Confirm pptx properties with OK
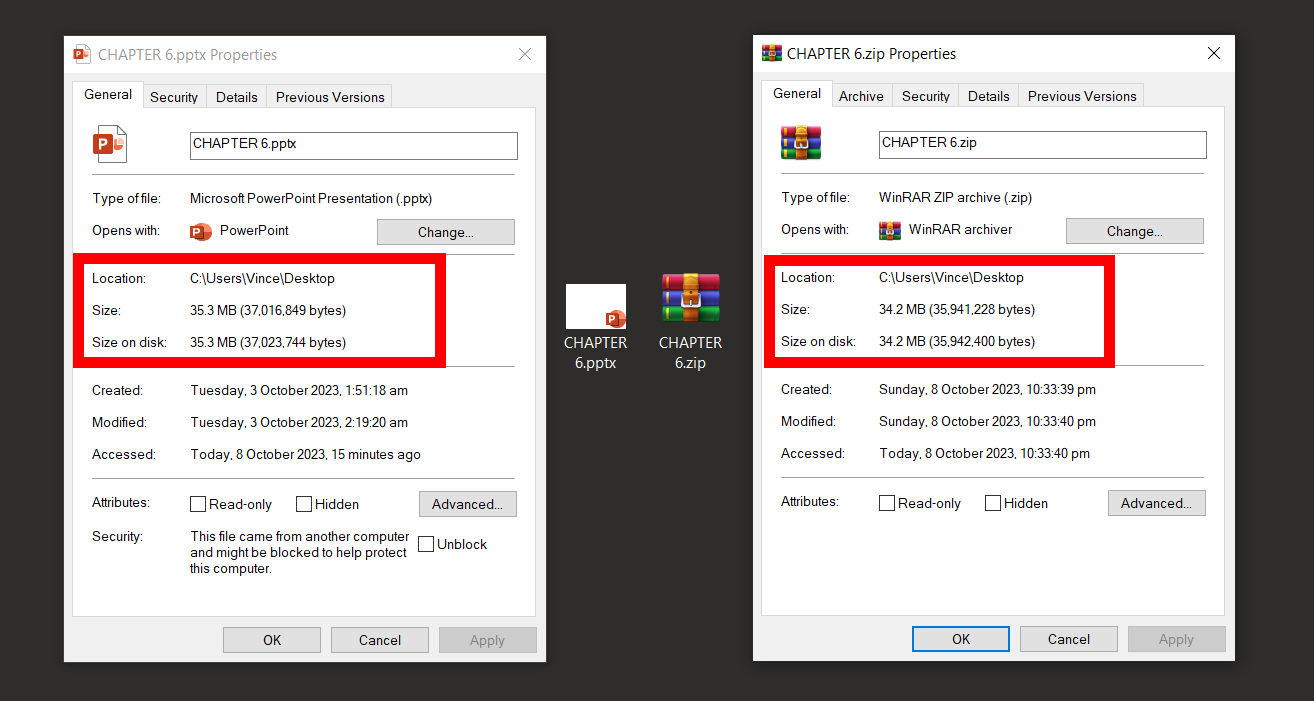Viewport: 1314px width, 701px height. coord(271,639)
